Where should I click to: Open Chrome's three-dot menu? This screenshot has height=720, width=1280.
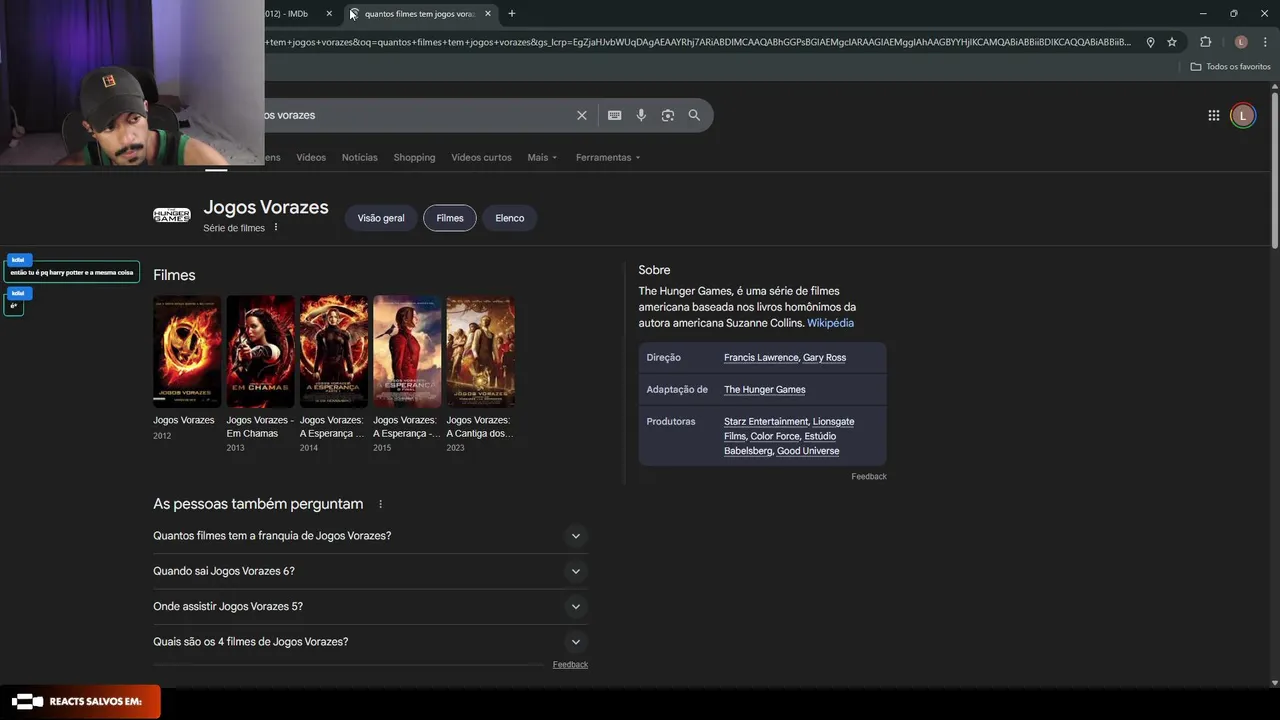pyautogui.click(x=1264, y=42)
